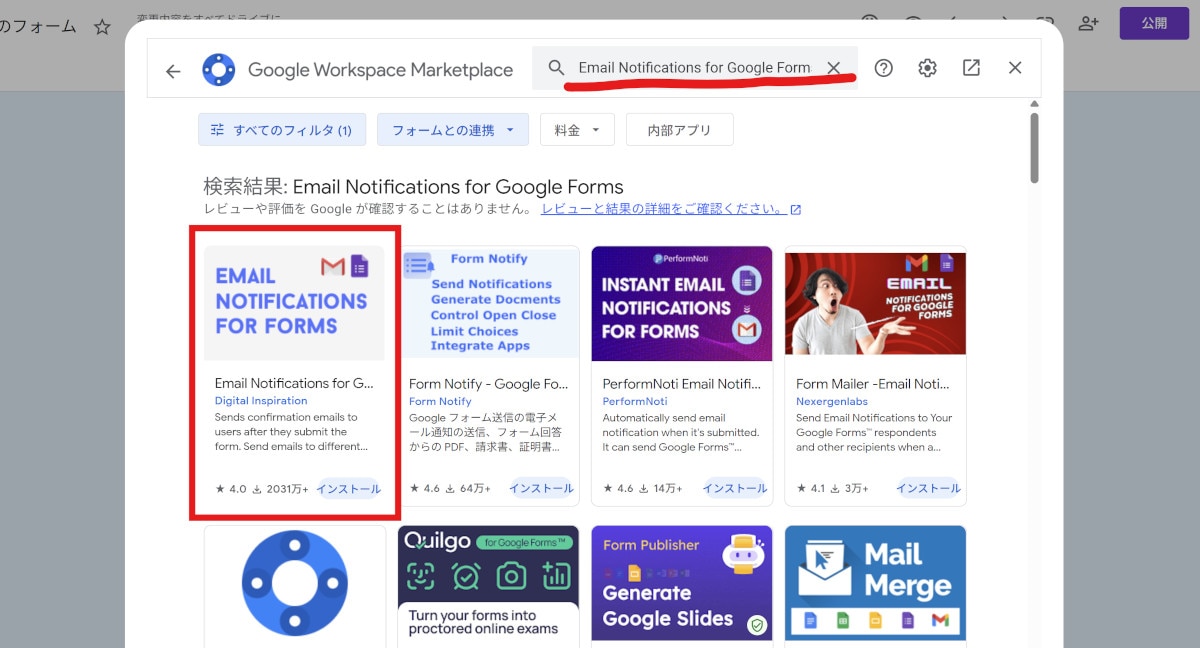Install Email Notifications for Forms via インストール
1200x648 pixels.
348,488
